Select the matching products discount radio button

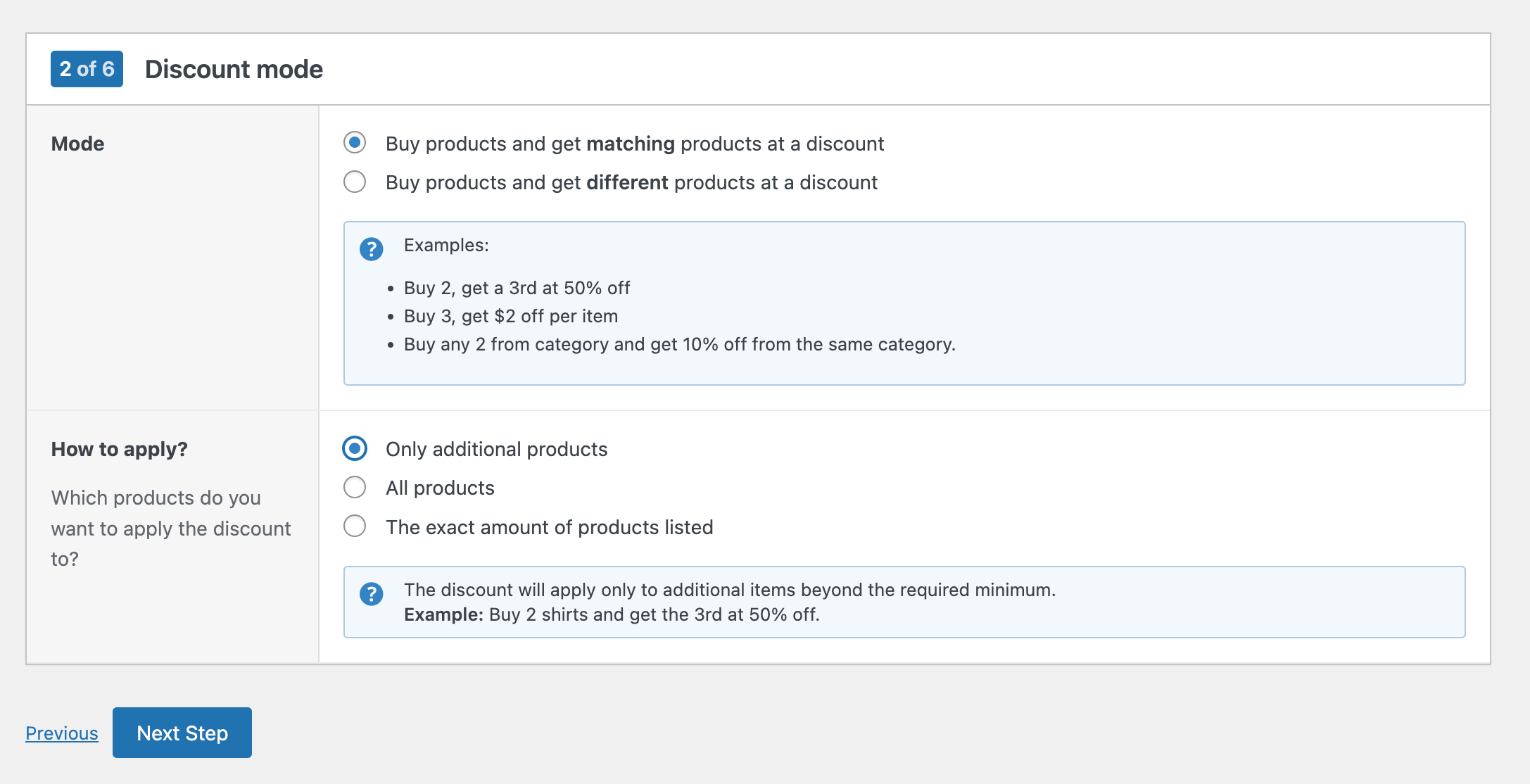(355, 143)
